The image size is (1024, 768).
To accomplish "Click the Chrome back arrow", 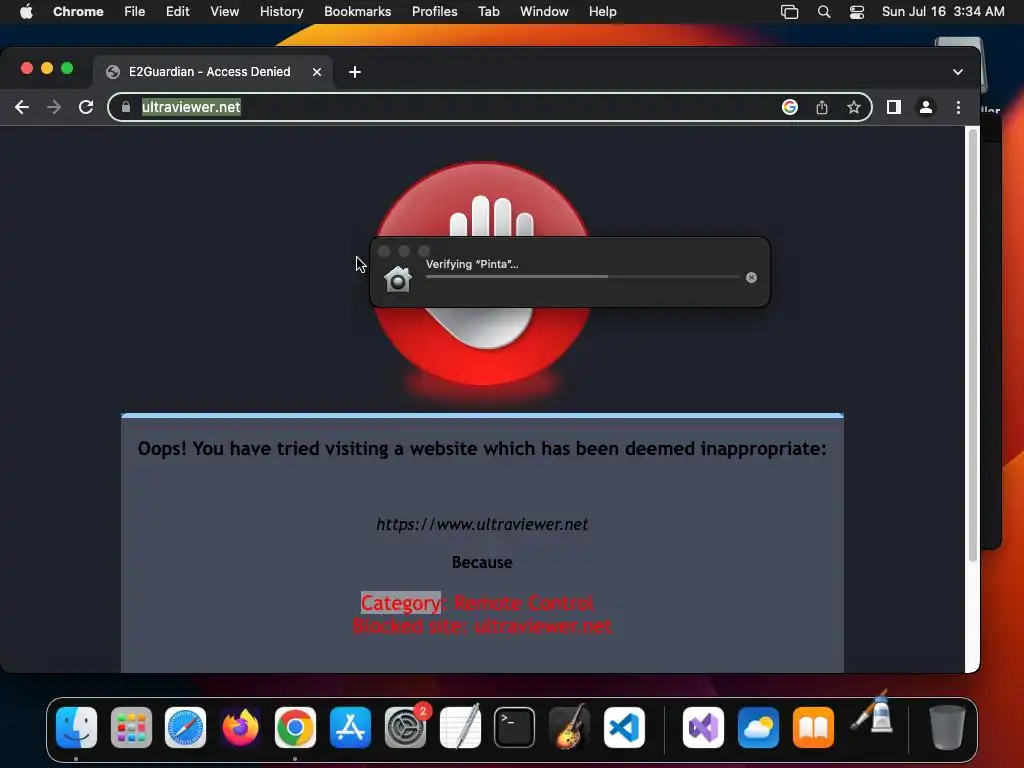I will (x=22, y=107).
